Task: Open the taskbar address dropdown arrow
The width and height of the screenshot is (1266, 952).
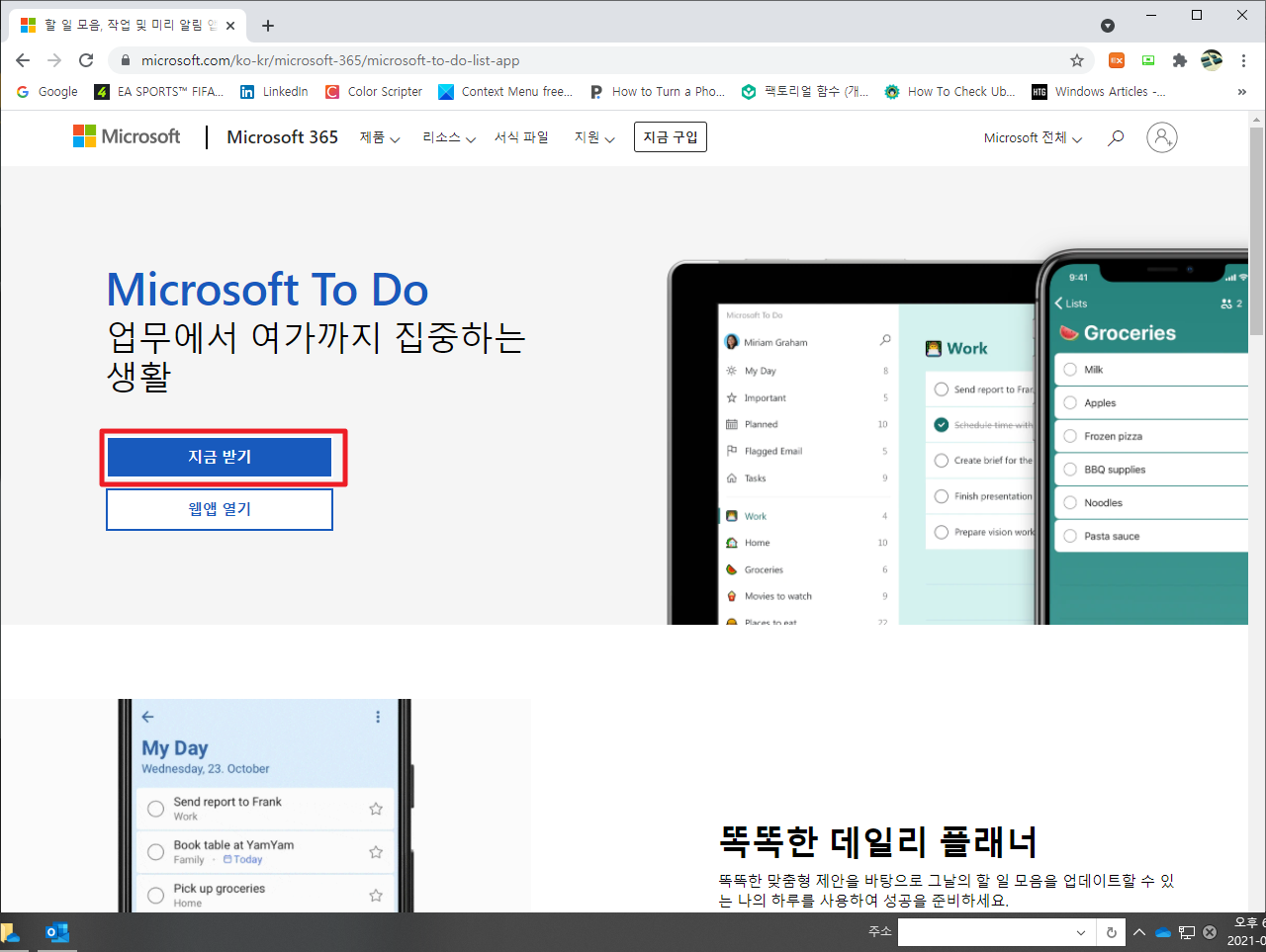Action: coord(1081,932)
